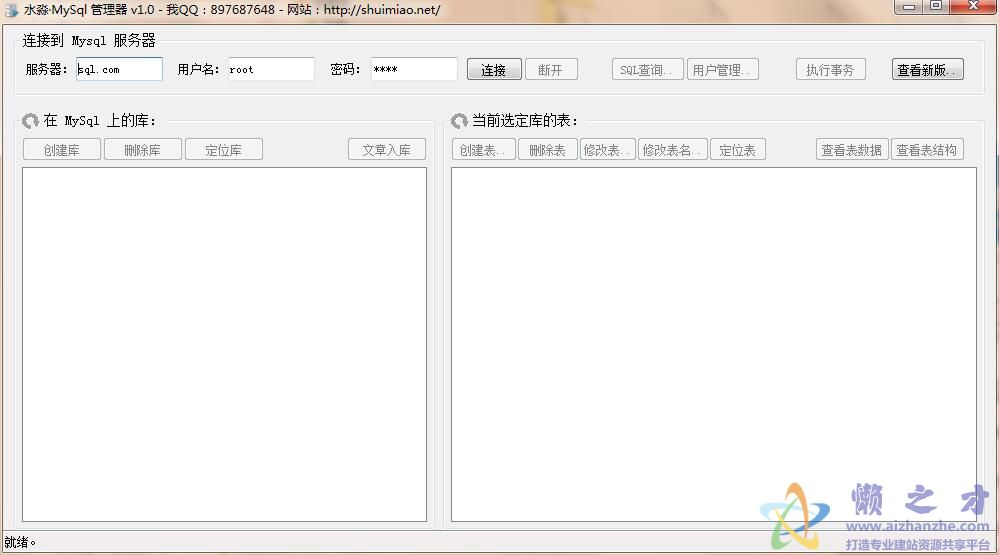Disconnect using the 断开 button
This screenshot has height=555, width=999.
click(551, 69)
